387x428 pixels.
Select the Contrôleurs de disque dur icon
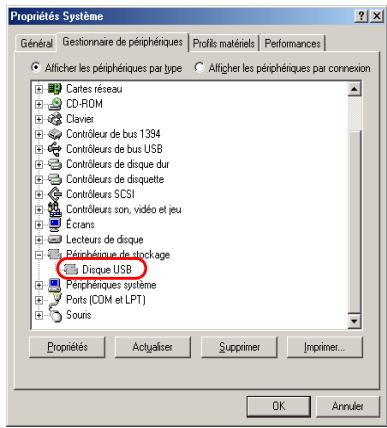click(x=55, y=164)
